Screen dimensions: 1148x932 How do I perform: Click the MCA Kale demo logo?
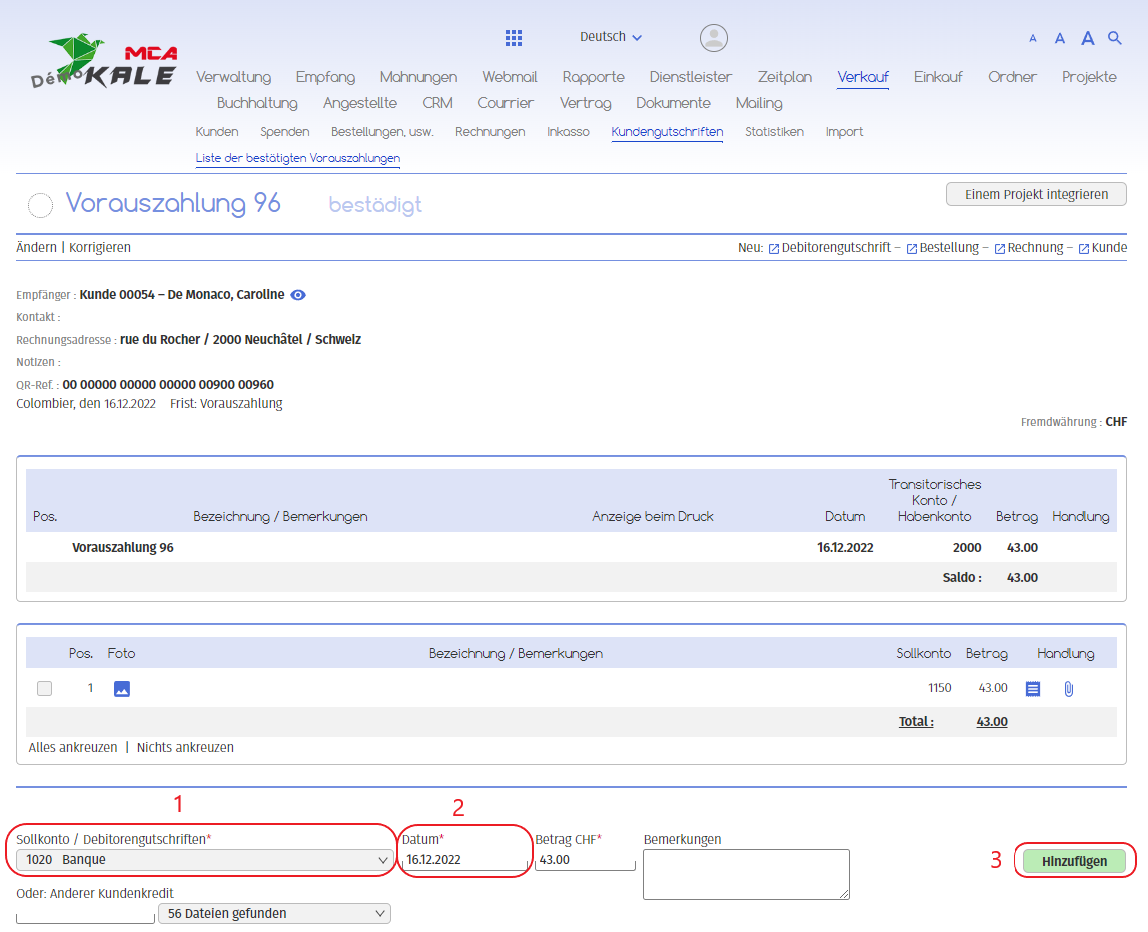pyautogui.click(x=103, y=61)
